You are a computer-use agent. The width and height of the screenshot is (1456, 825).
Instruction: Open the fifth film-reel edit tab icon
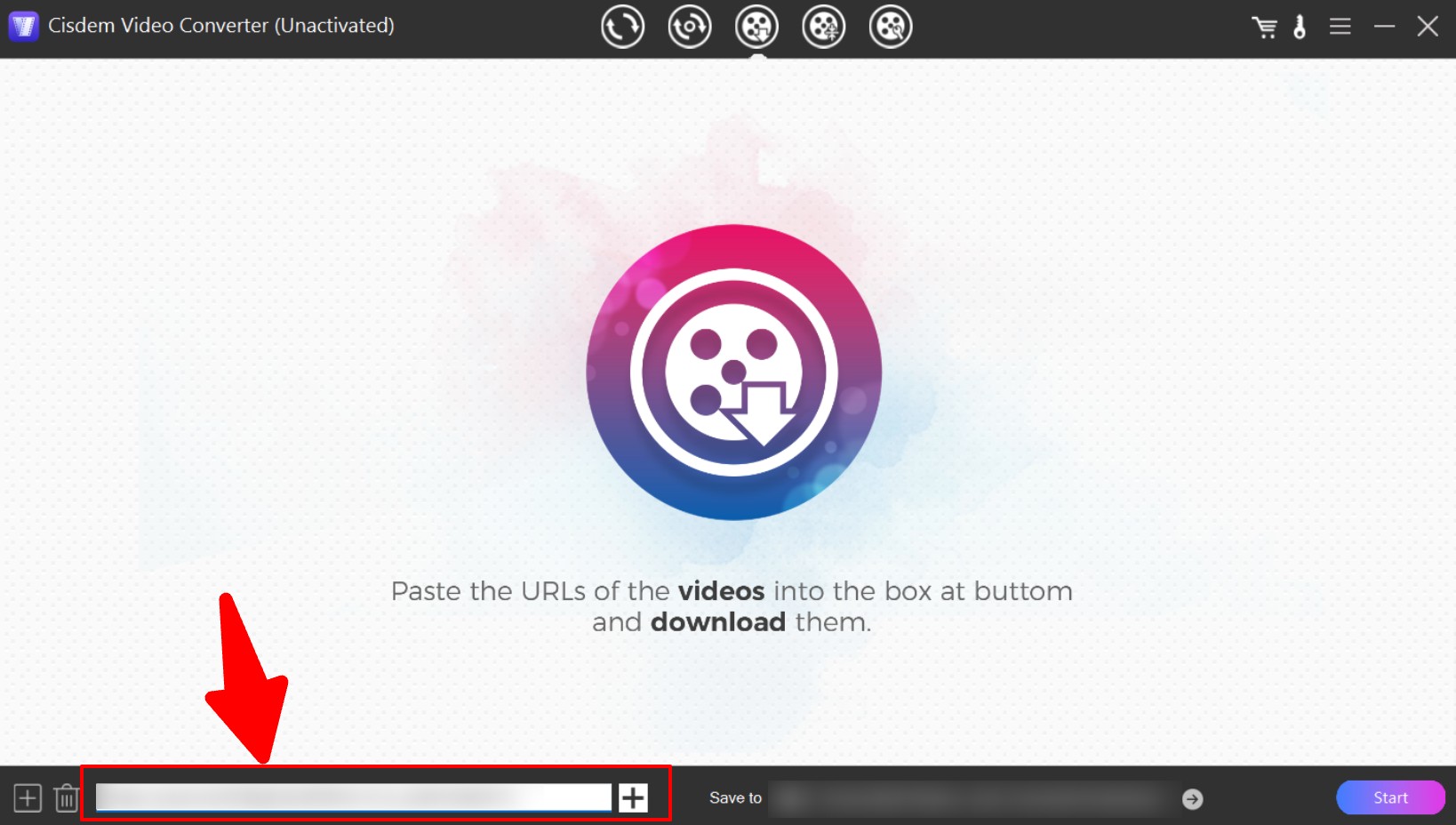click(891, 27)
